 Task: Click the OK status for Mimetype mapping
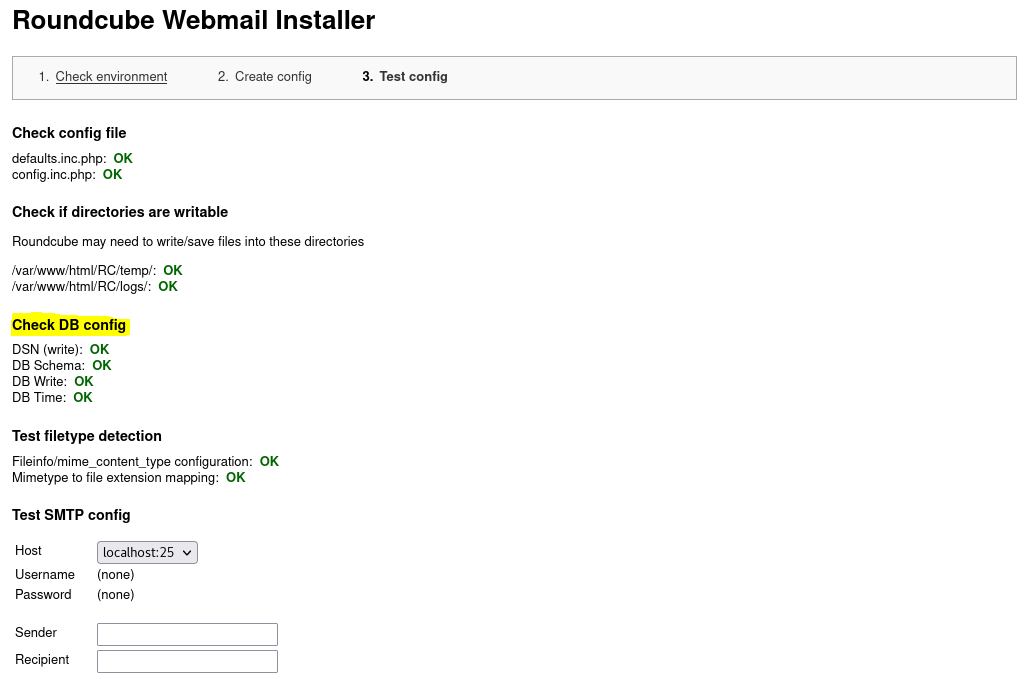tap(236, 478)
